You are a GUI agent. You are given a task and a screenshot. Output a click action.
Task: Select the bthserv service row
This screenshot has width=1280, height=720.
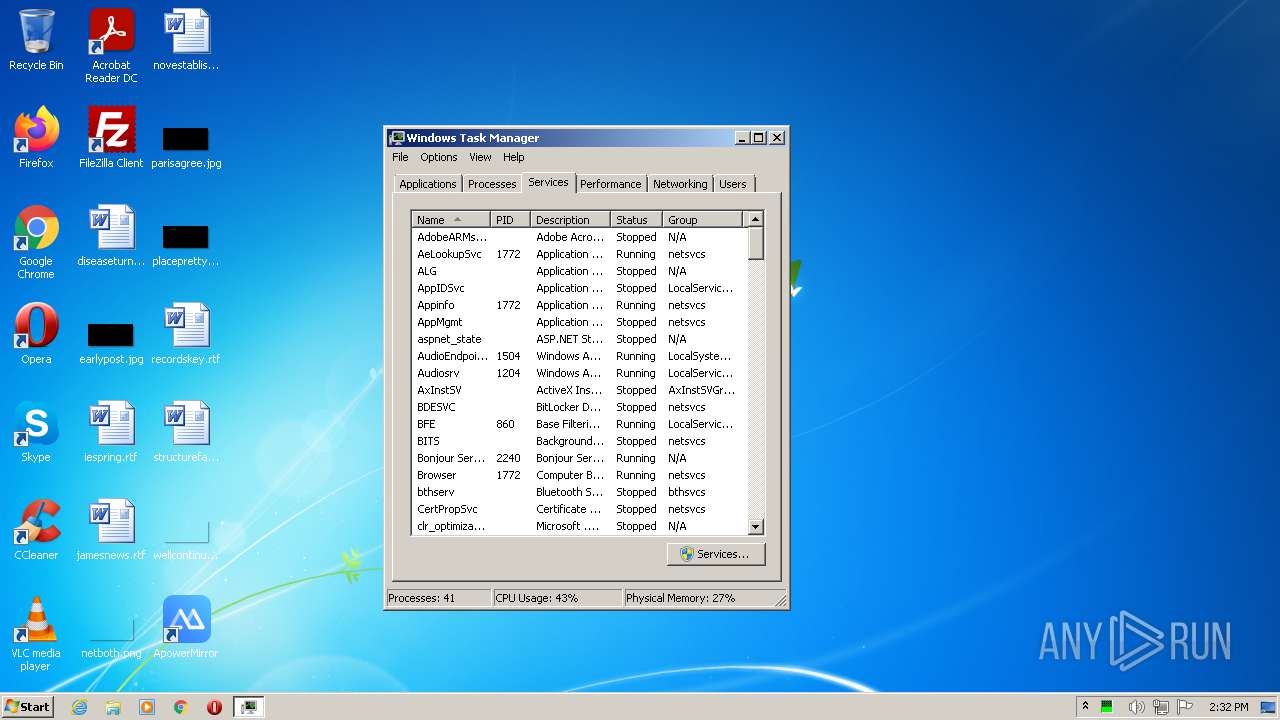point(580,492)
